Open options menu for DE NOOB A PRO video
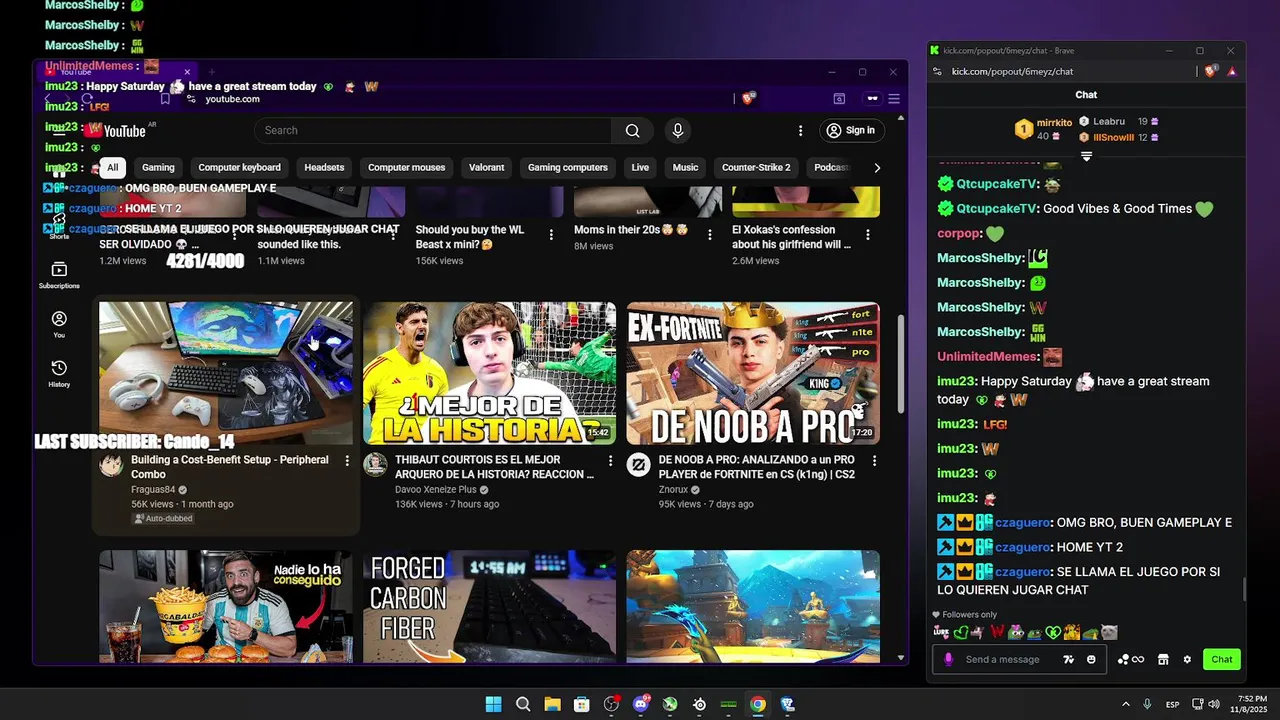This screenshot has width=1280, height=720. 874,461
